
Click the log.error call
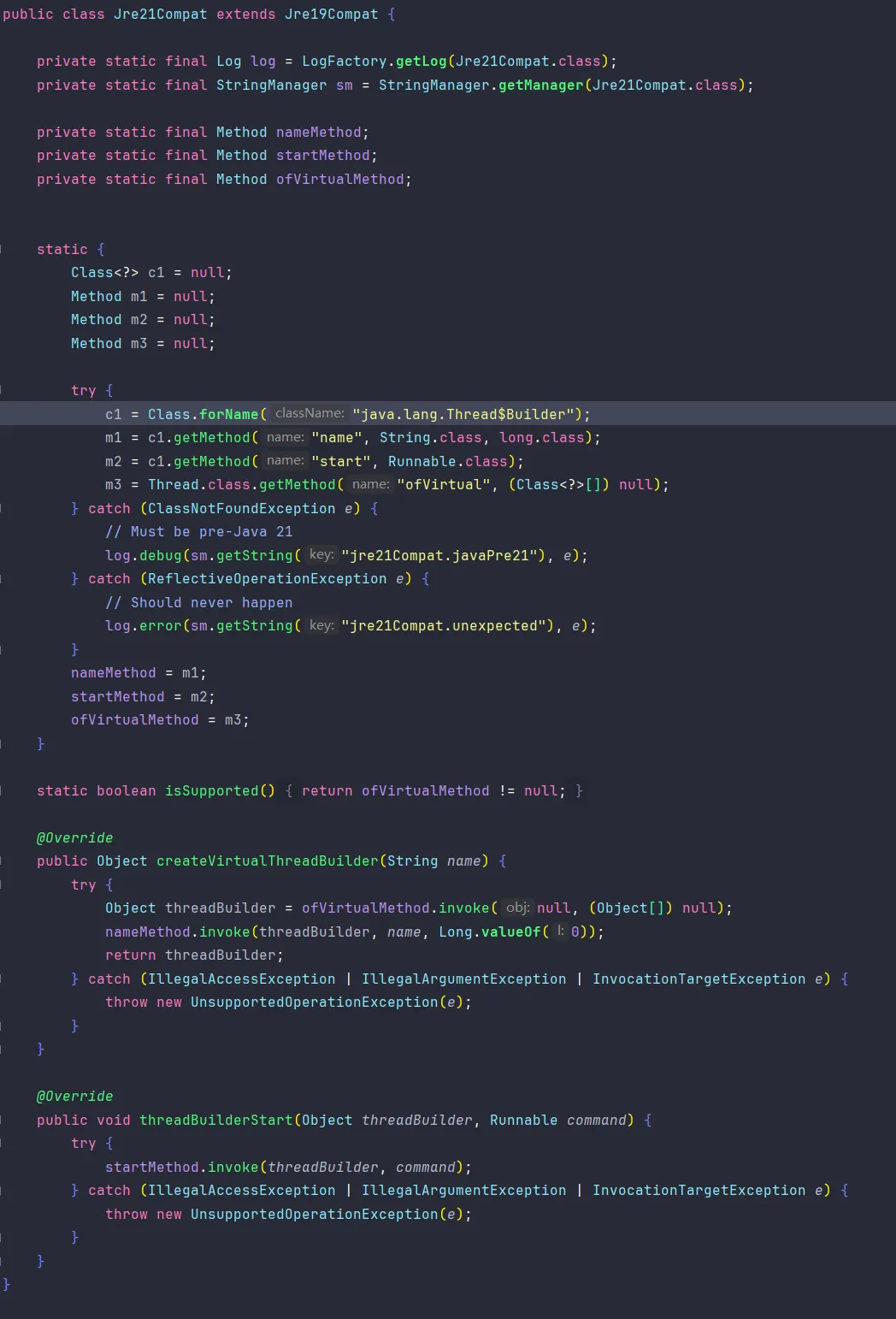(144, 626)
